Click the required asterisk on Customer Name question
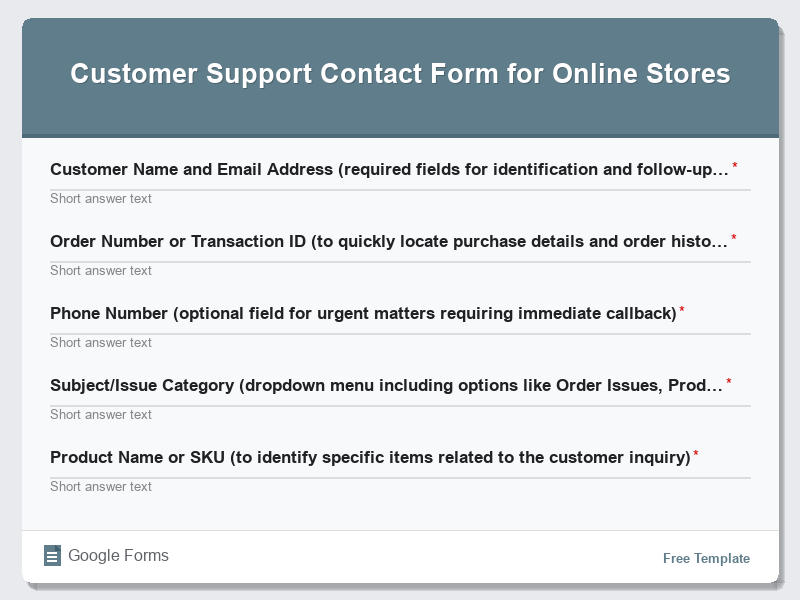The height and width of the screenshot is (600, 800). click(x=736, y=163)
